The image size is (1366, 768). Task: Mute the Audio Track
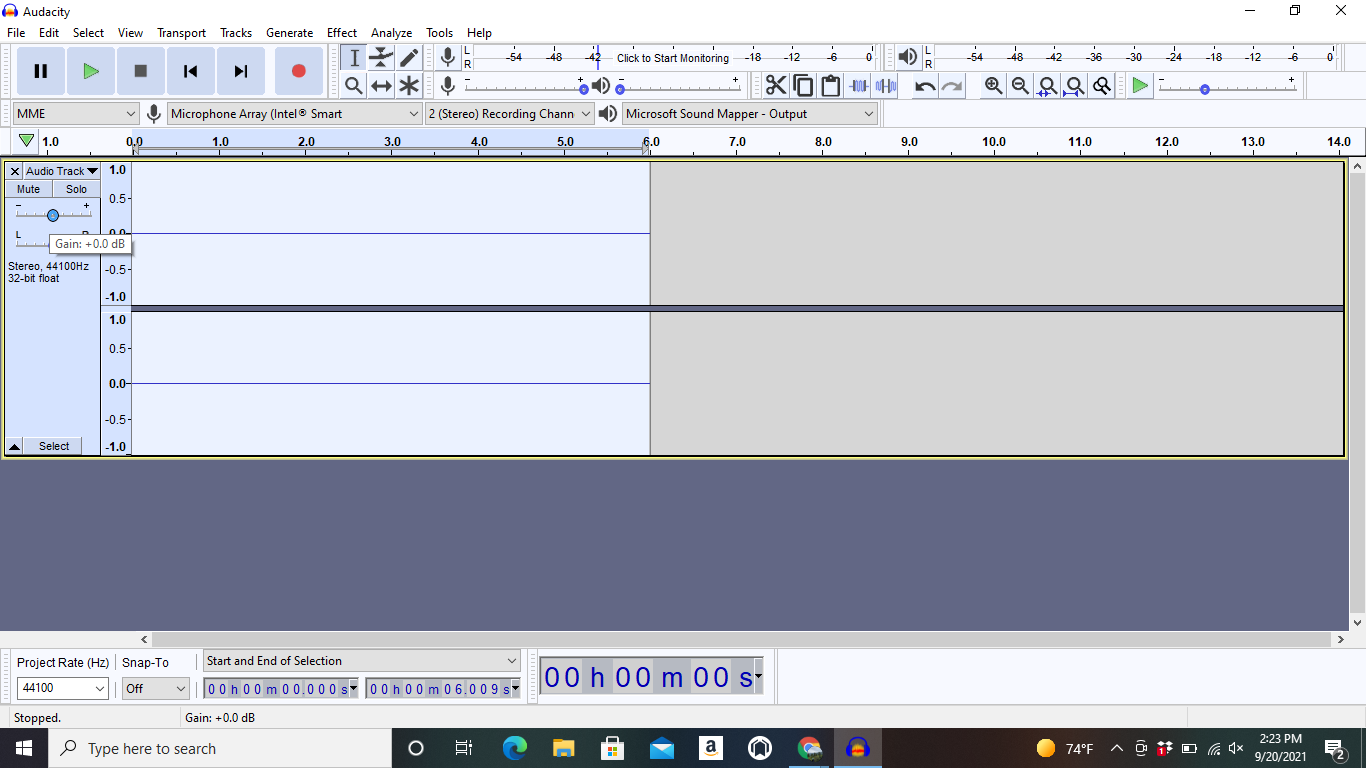[27, 188]
